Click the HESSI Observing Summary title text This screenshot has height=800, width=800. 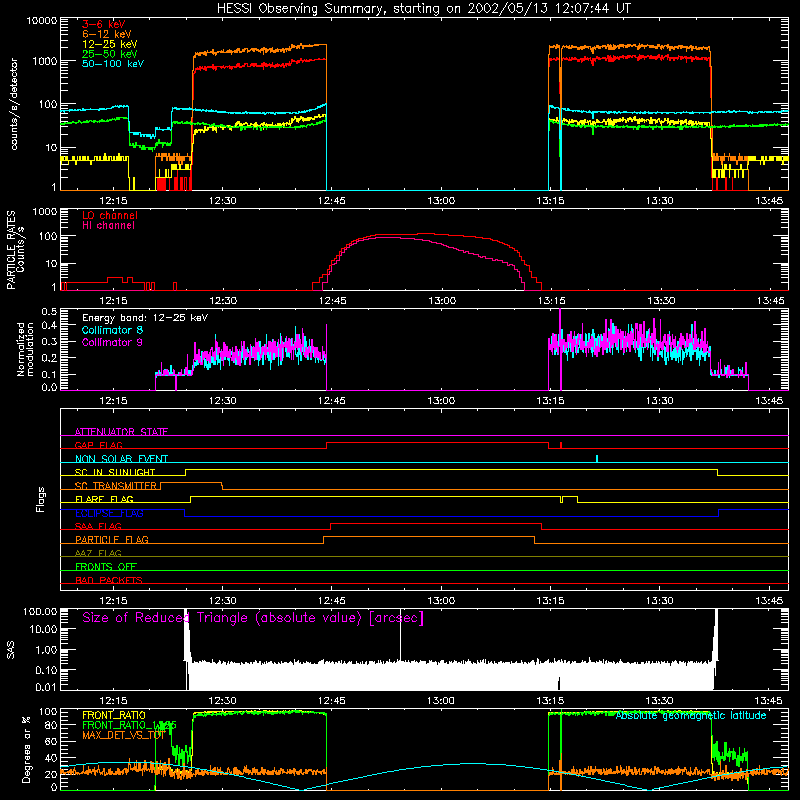pyautogui.click(x=423, y=9)
